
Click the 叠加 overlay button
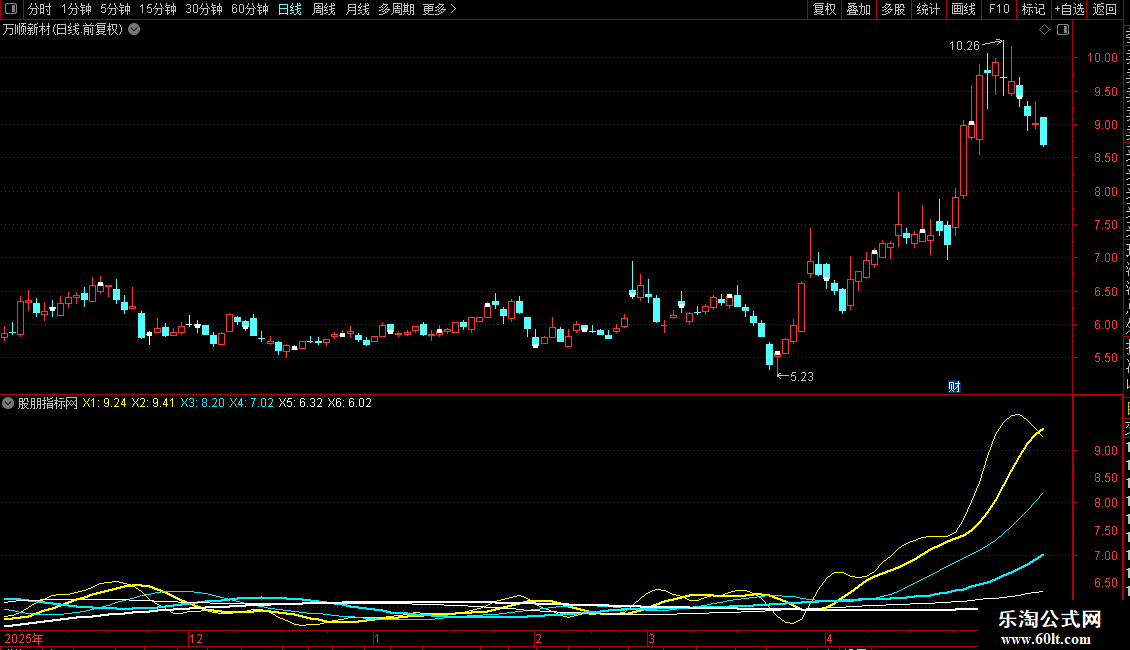coord(858,9)
